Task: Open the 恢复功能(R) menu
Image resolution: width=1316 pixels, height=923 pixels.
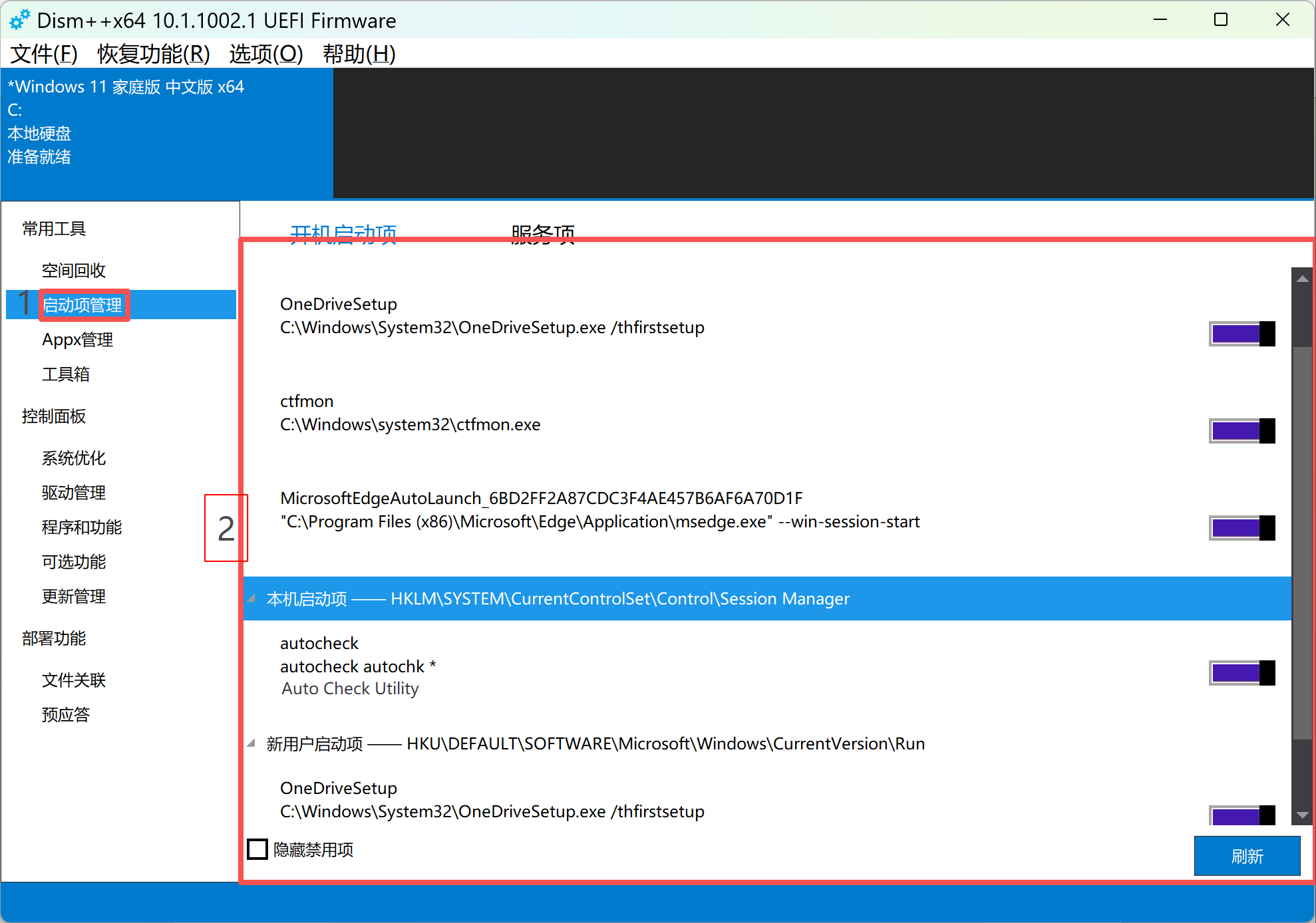Action: [x=153, y=53]
